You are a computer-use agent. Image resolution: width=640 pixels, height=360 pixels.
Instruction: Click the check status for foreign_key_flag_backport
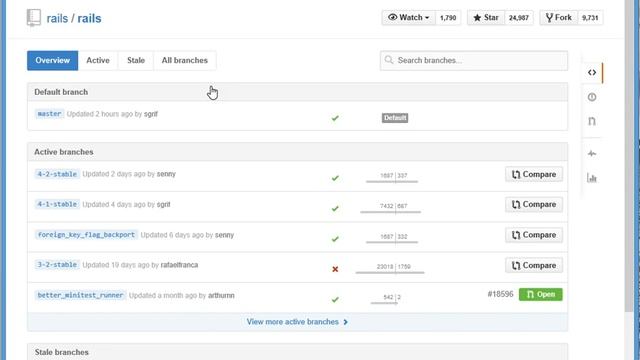(335, 239)
